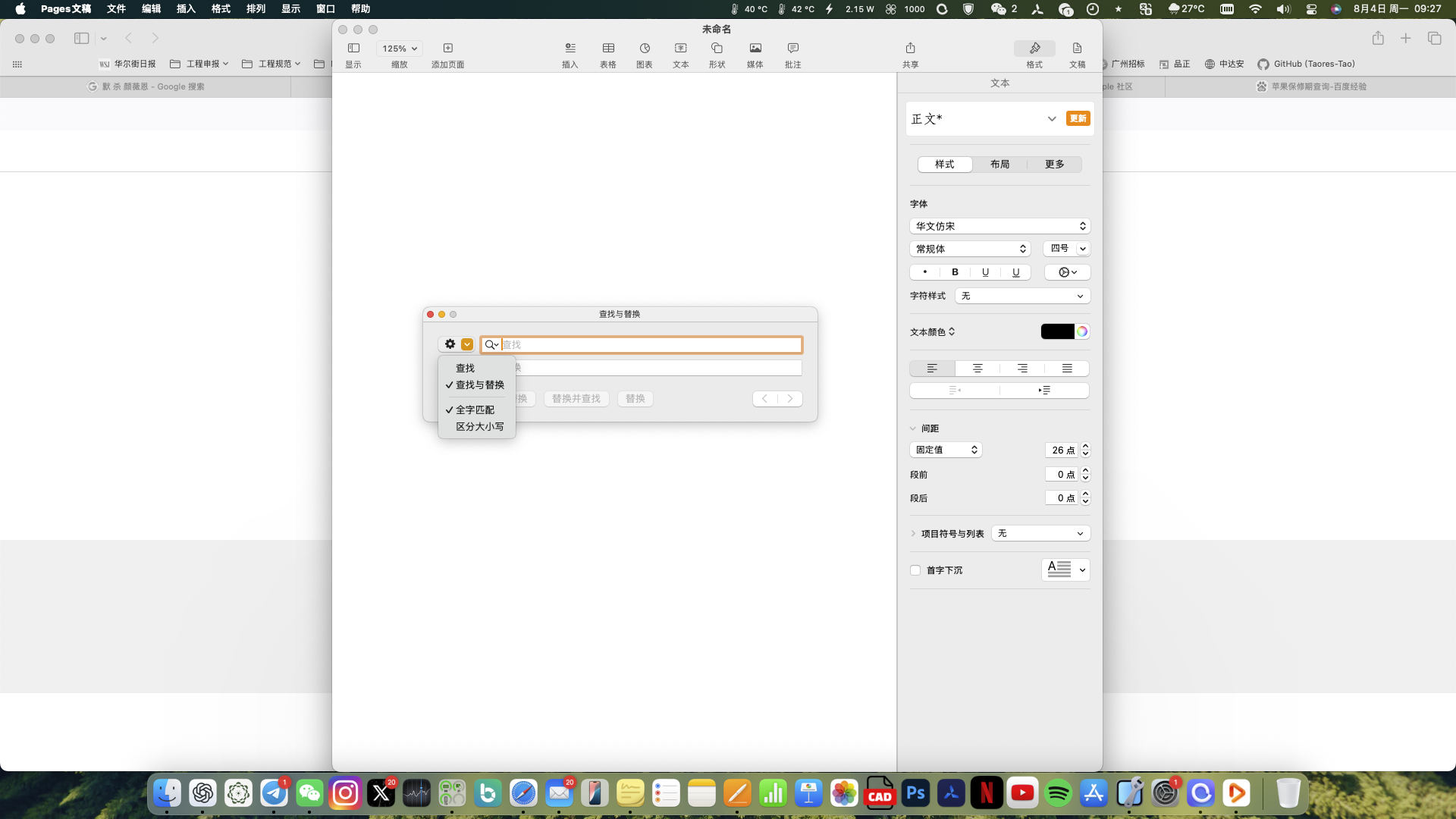Collapse the spacing (间距) section
Screen dimensions: 1456x819
[913, 428]
